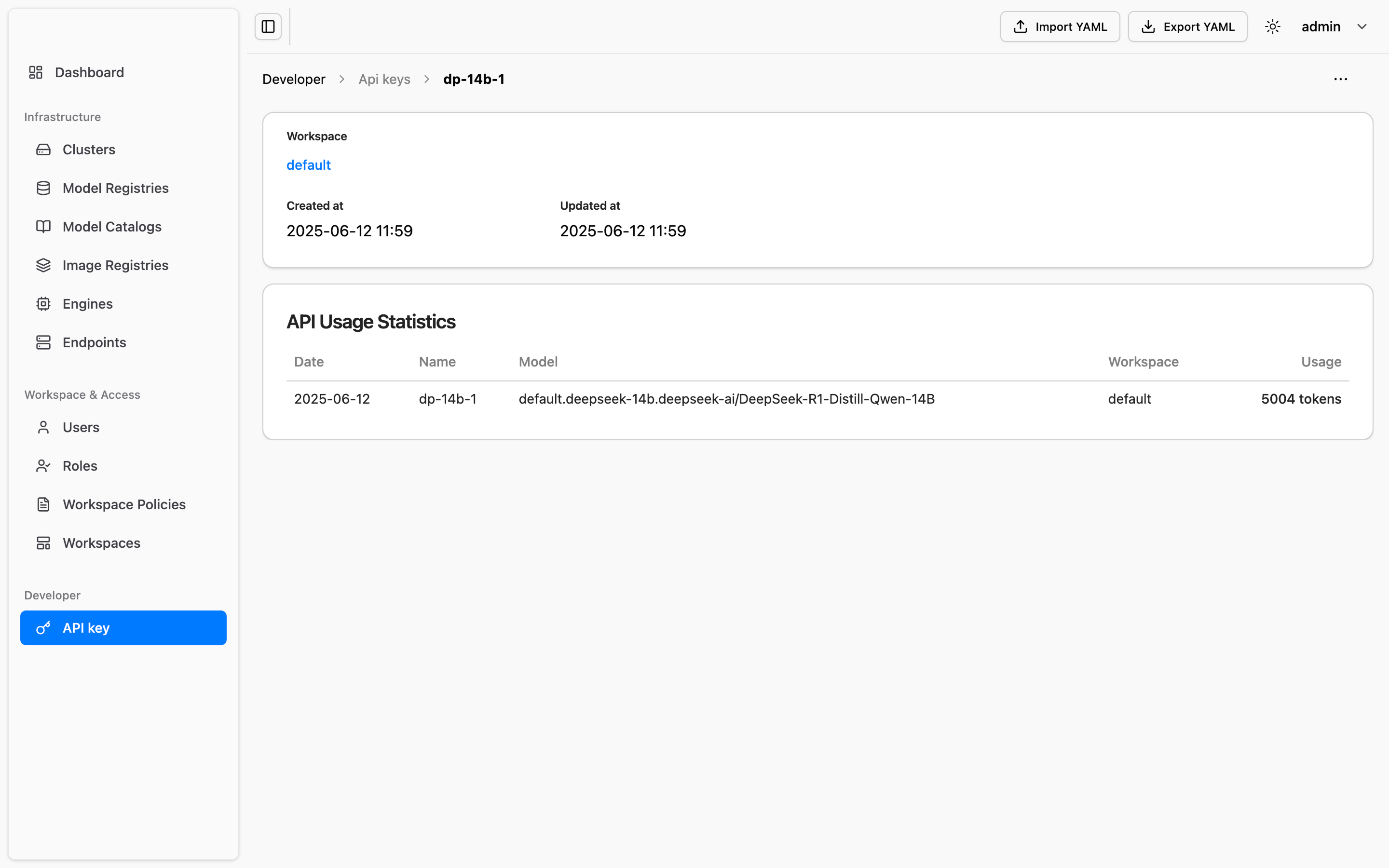Viewport: 1389px width, 868px height.
Task: Click the Workspaces layout icon
Action: tap(43, 542)
